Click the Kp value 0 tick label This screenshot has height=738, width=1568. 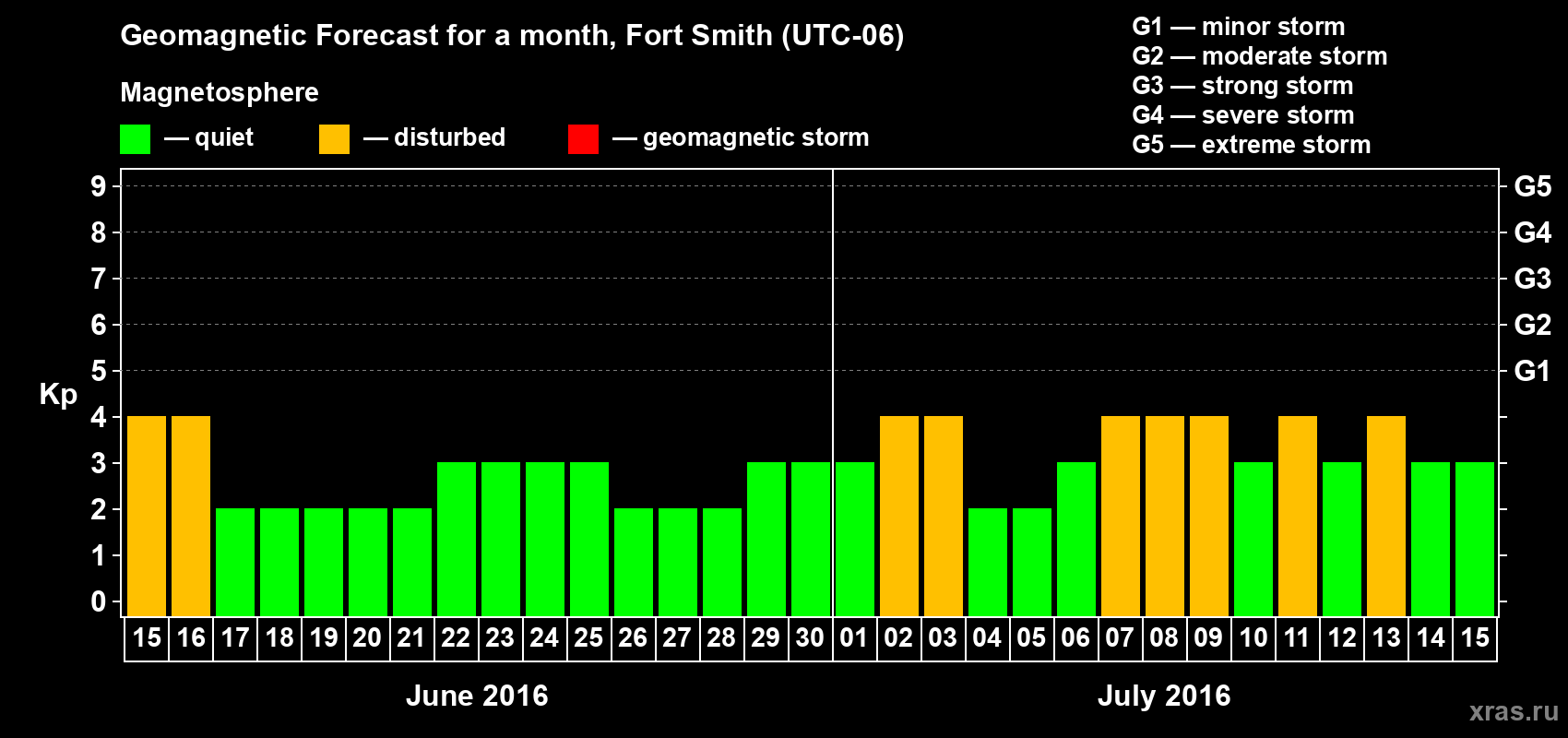(99, 601)
